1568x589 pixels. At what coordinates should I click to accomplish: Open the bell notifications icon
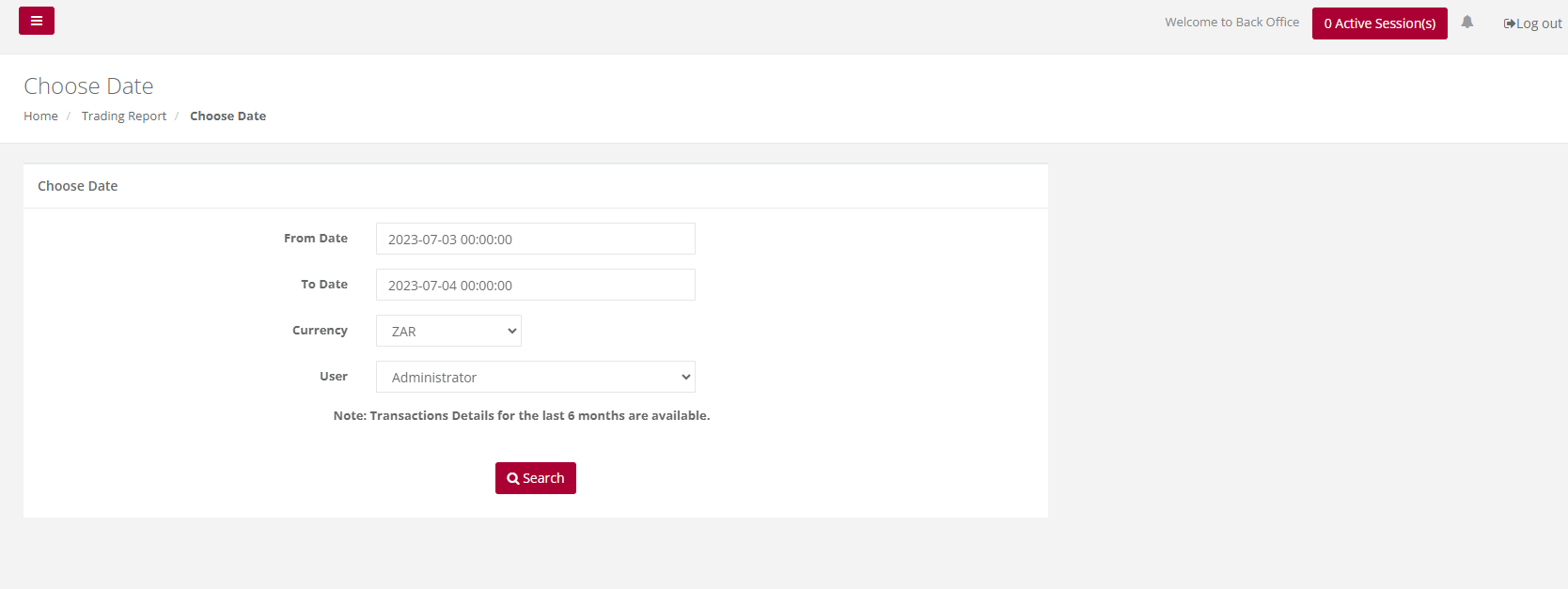click(x=1466, y=22)
